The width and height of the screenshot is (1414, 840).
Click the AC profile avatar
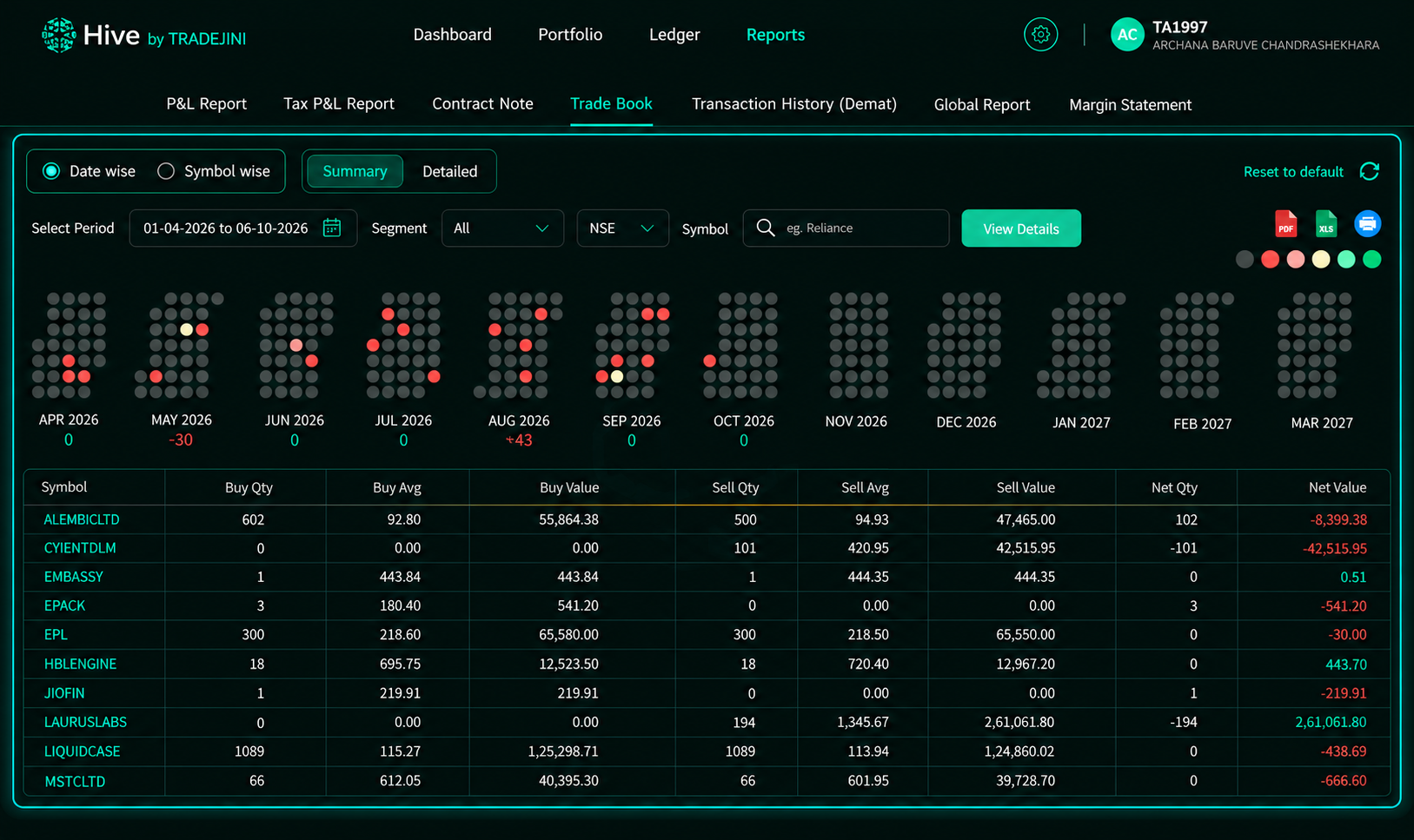pos(1127,35)
